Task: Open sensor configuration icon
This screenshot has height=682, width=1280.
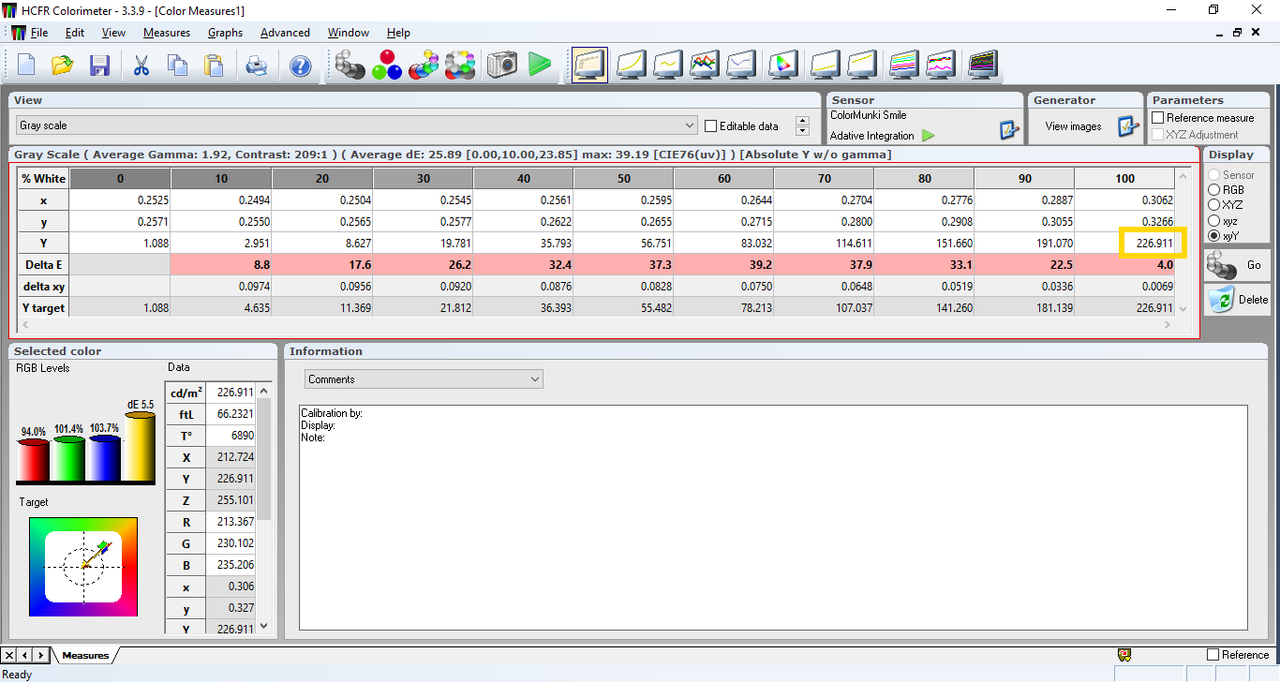Action: 1008,128
